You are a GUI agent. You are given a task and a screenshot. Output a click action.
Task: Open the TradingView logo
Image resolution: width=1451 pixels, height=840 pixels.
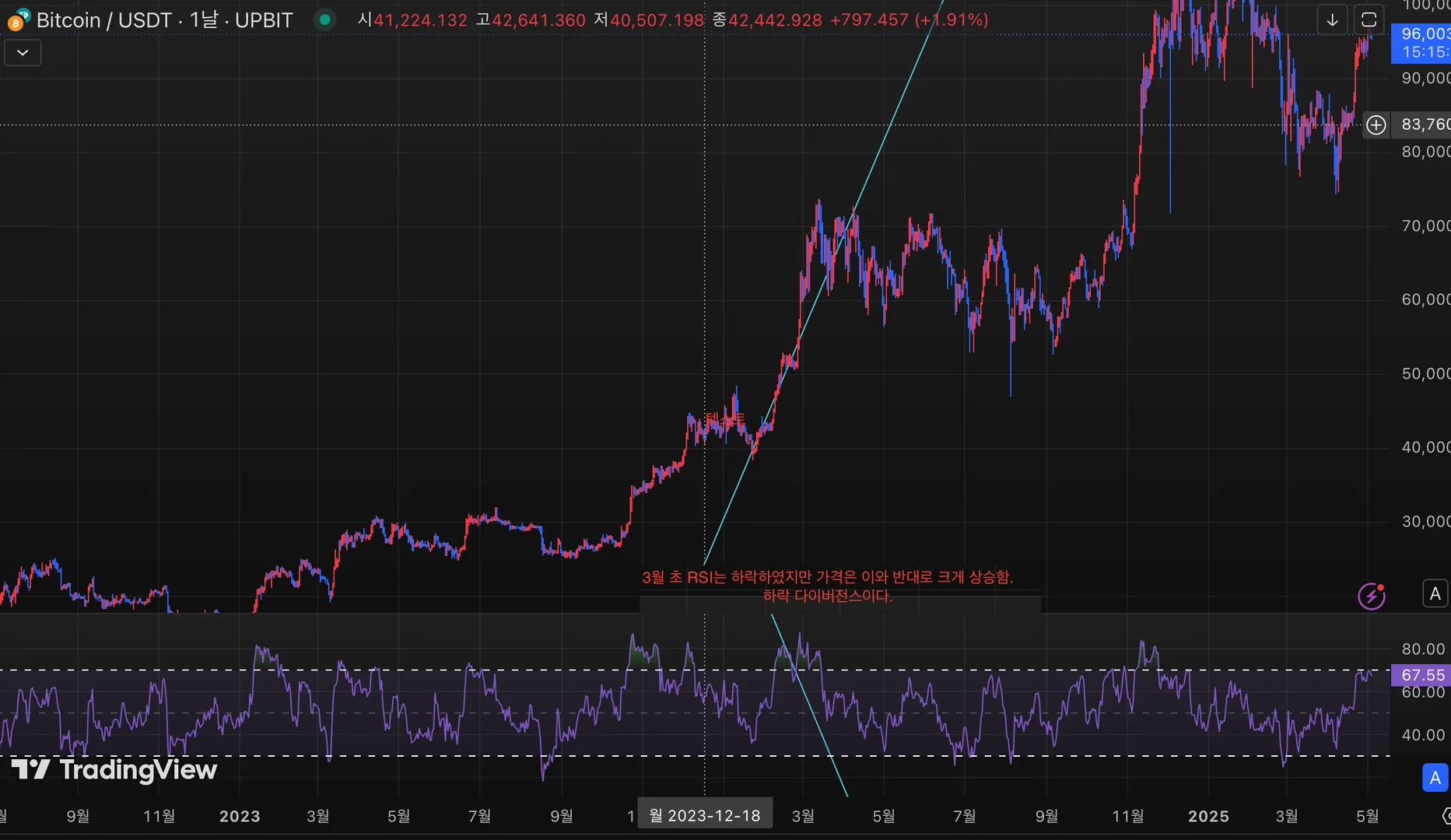pos(114,769)
